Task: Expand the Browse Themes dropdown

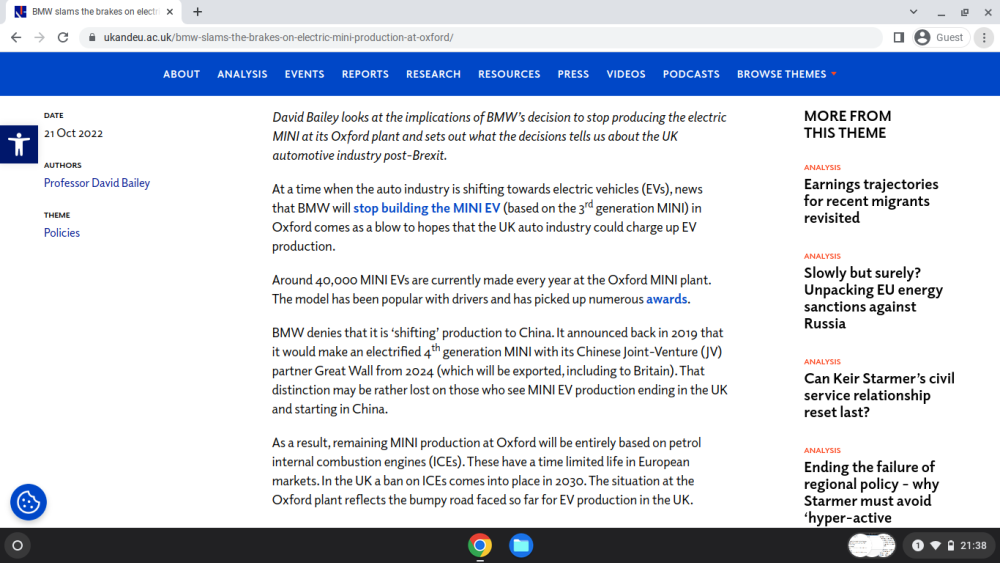Action: point(786,74)
